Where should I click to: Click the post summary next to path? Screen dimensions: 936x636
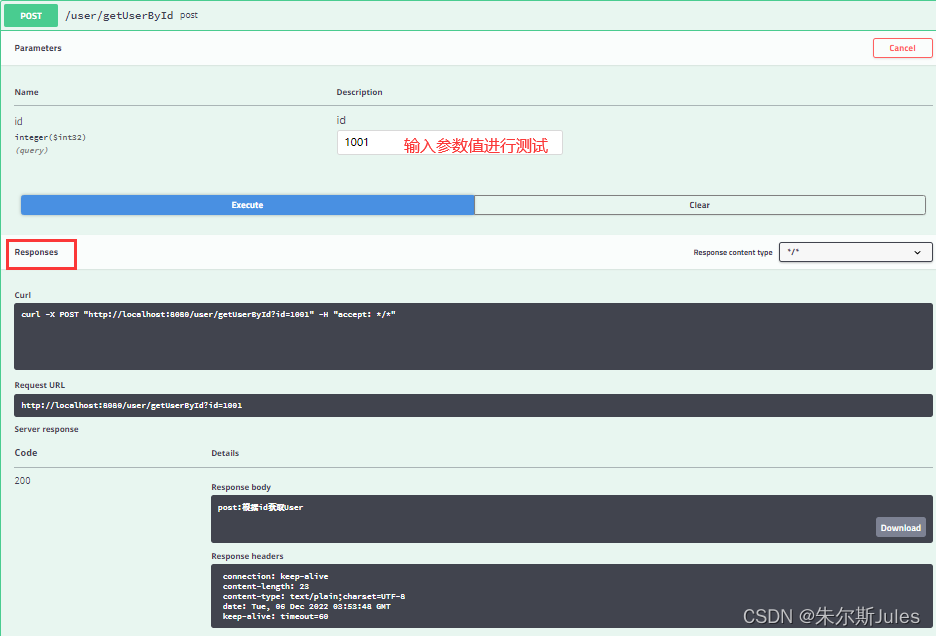click(x=189, y=16)
